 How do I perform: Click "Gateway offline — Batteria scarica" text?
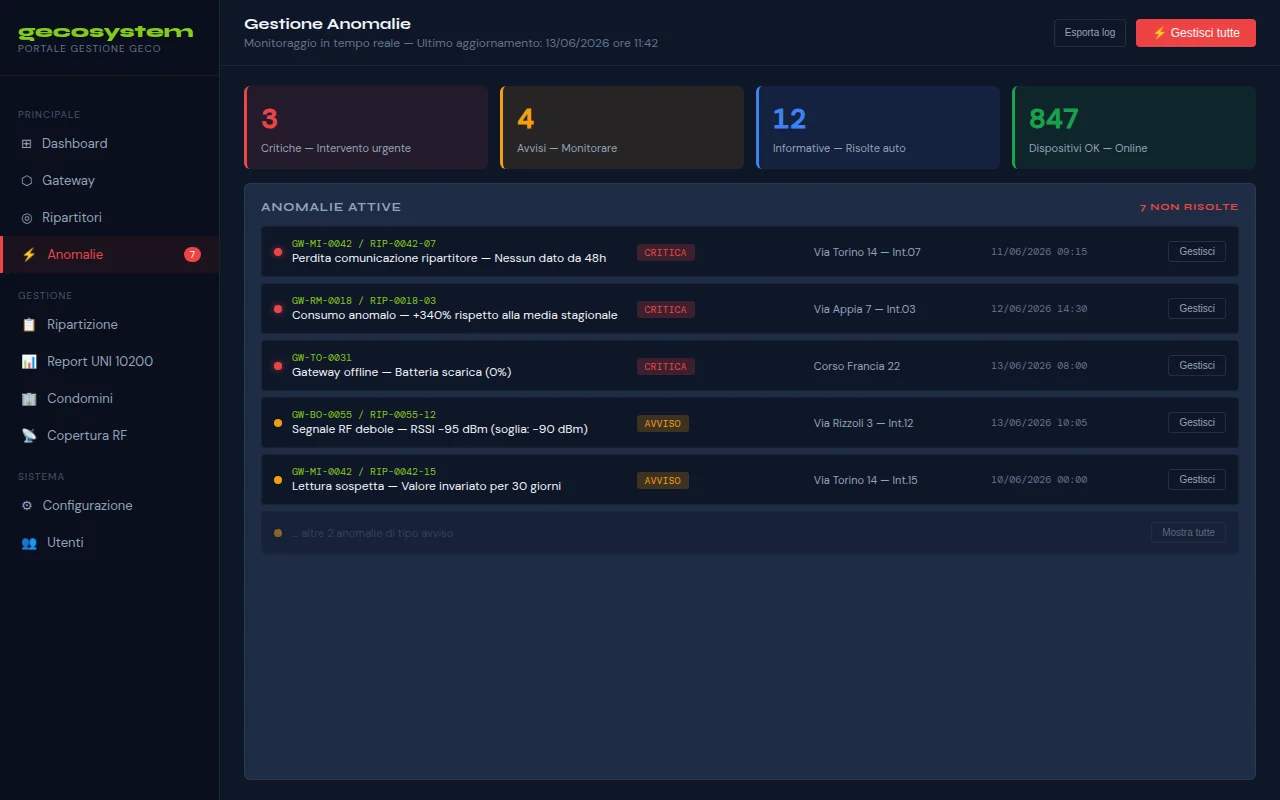pos(401,372)
